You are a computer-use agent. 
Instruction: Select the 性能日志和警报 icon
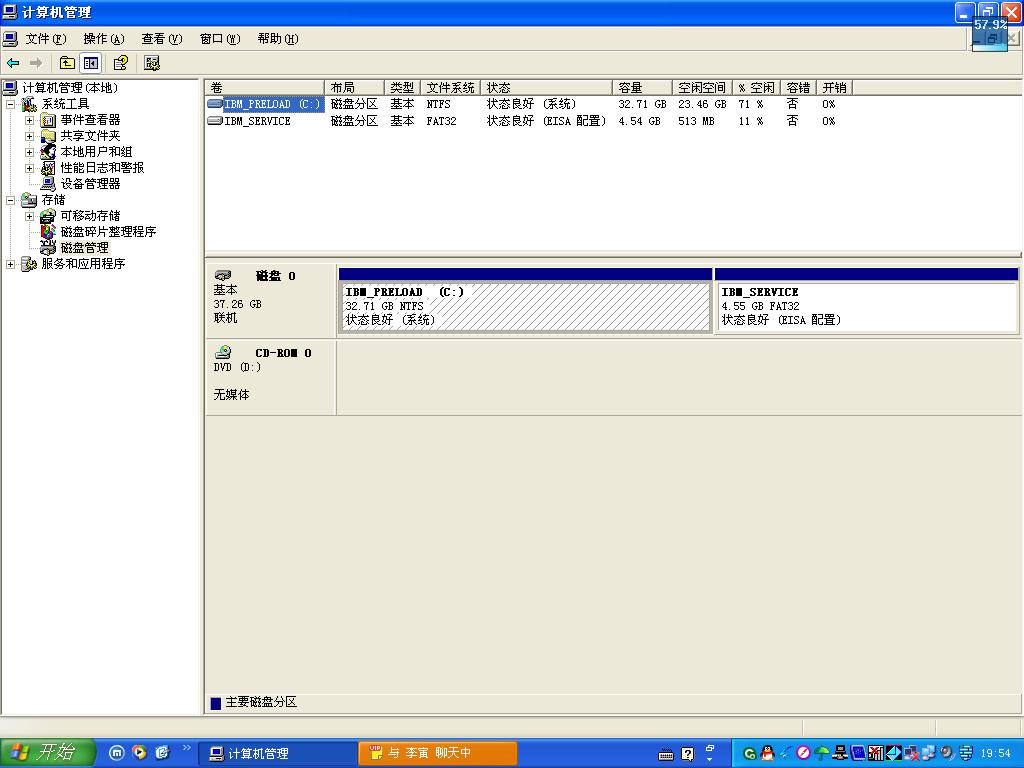pyautogui.click(x=48, y=168)
